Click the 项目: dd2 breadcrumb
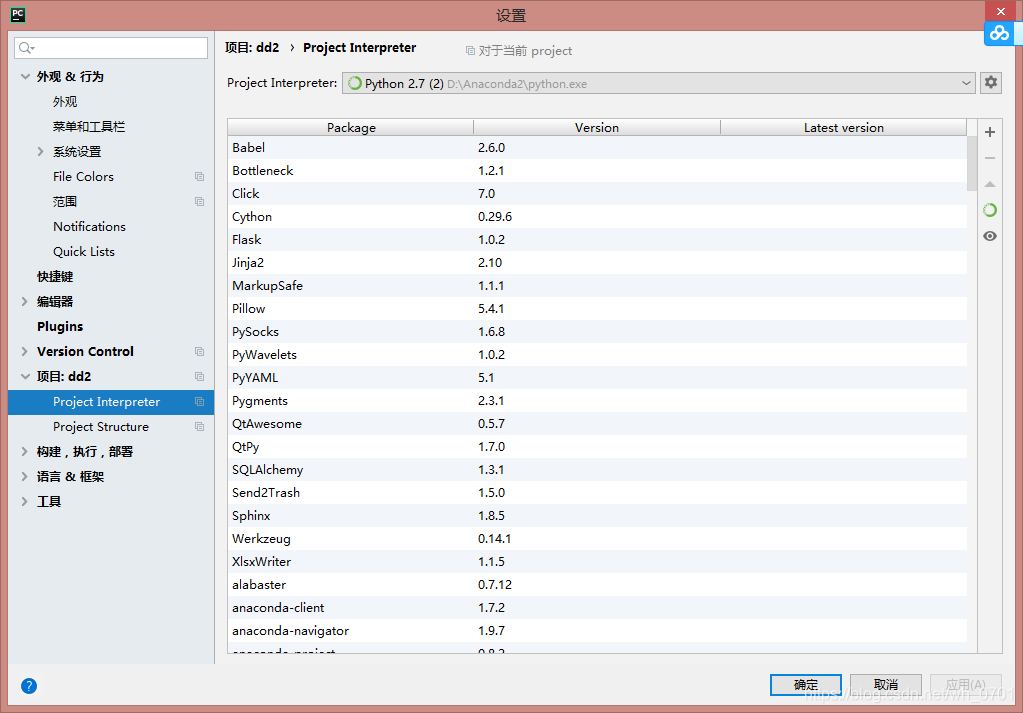This screenshot has width=1023, height=713. pyautogui.click(x=252, y=48)
